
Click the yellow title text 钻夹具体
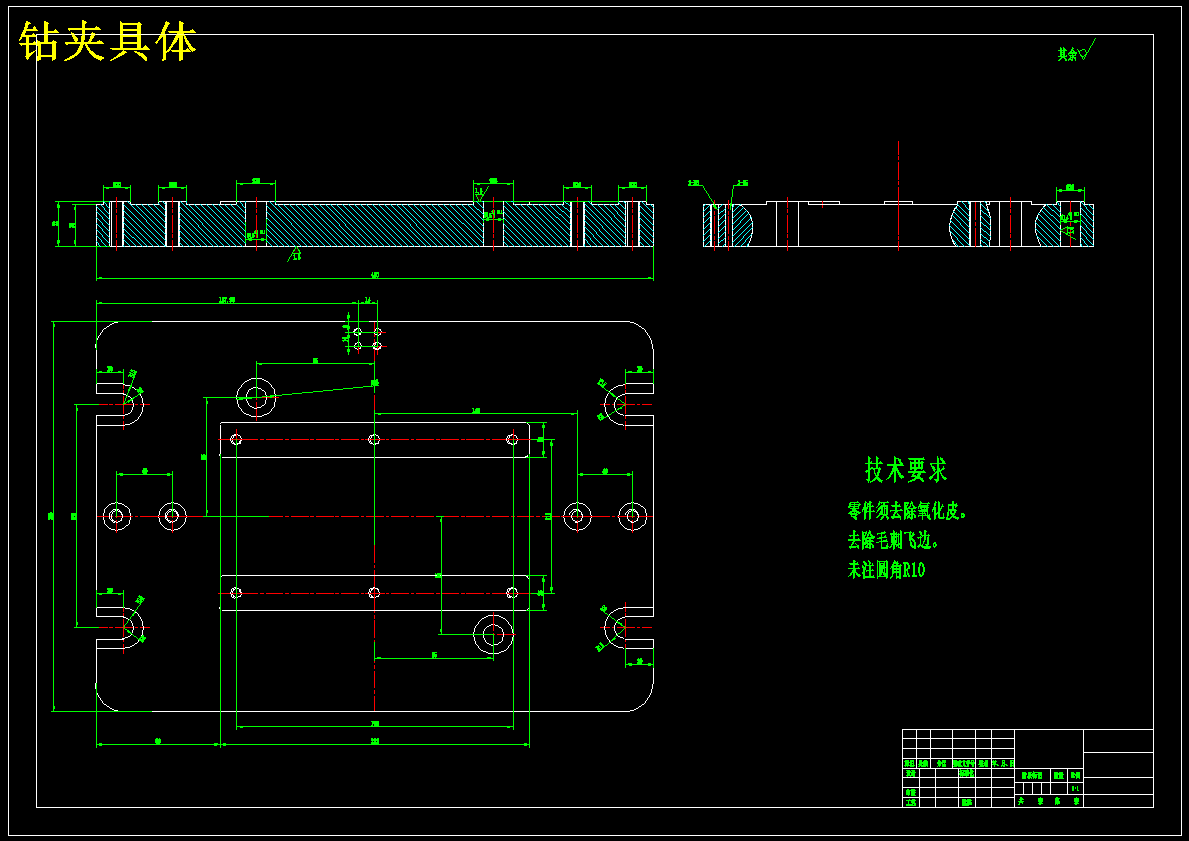pyautogui.click(x=108, y=42)
